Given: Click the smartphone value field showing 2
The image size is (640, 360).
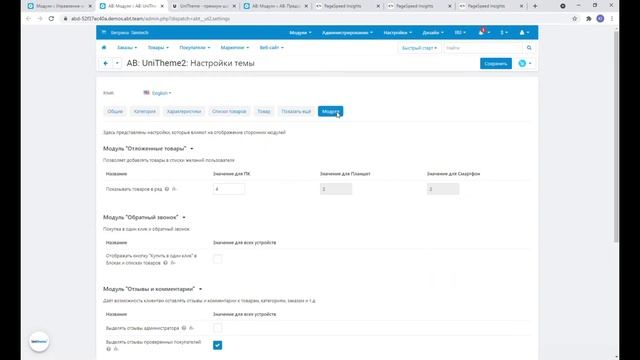Looking at the screenshot, I should pyautogui.click(x=443, y=189).
